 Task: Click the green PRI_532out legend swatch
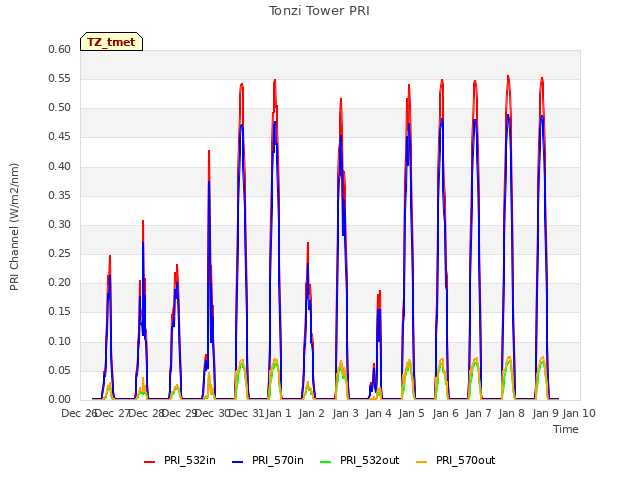[x=326, y=462]
